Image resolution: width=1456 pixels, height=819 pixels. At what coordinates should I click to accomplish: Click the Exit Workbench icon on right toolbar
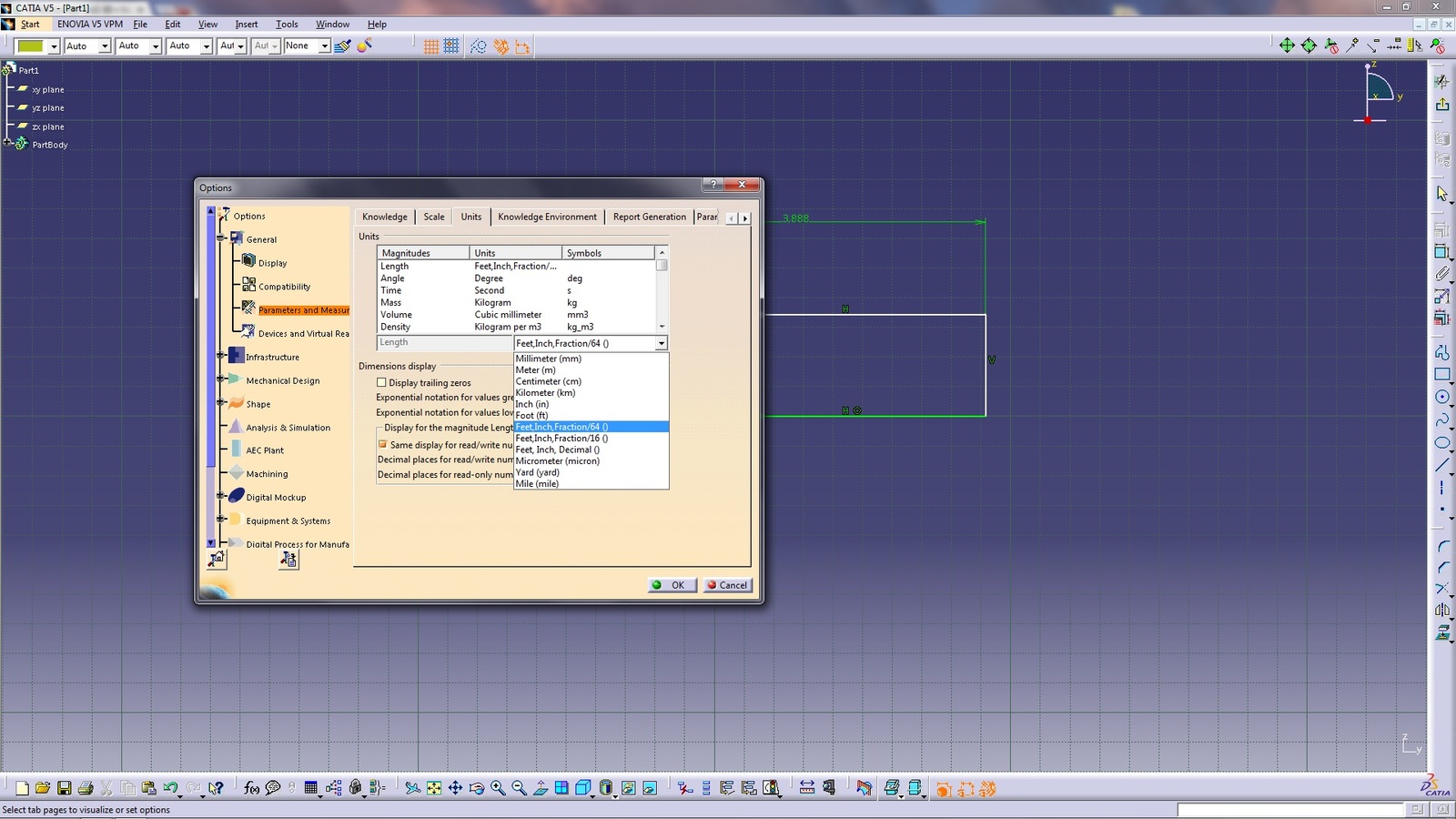tap(1442, 105)
